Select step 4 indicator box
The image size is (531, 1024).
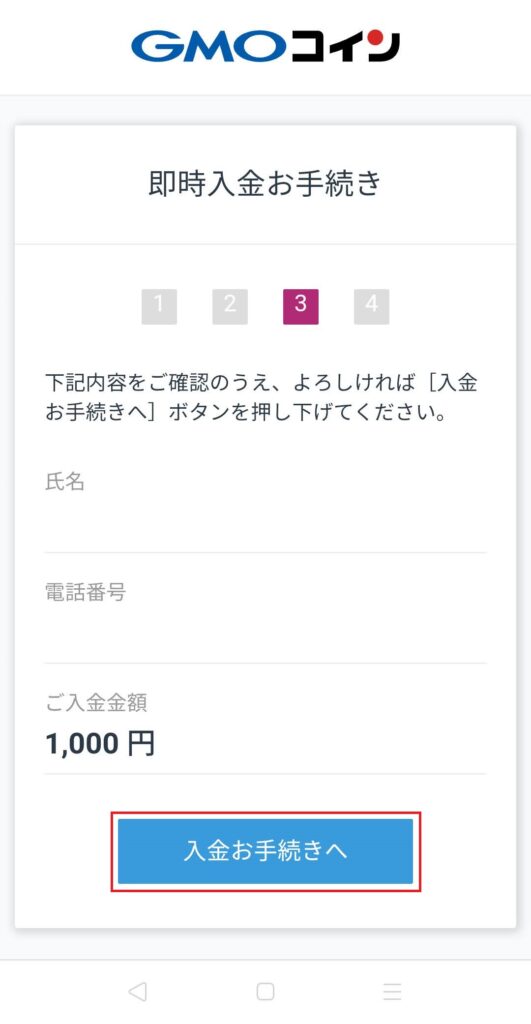pyautogui.click(x=372, y=307)
